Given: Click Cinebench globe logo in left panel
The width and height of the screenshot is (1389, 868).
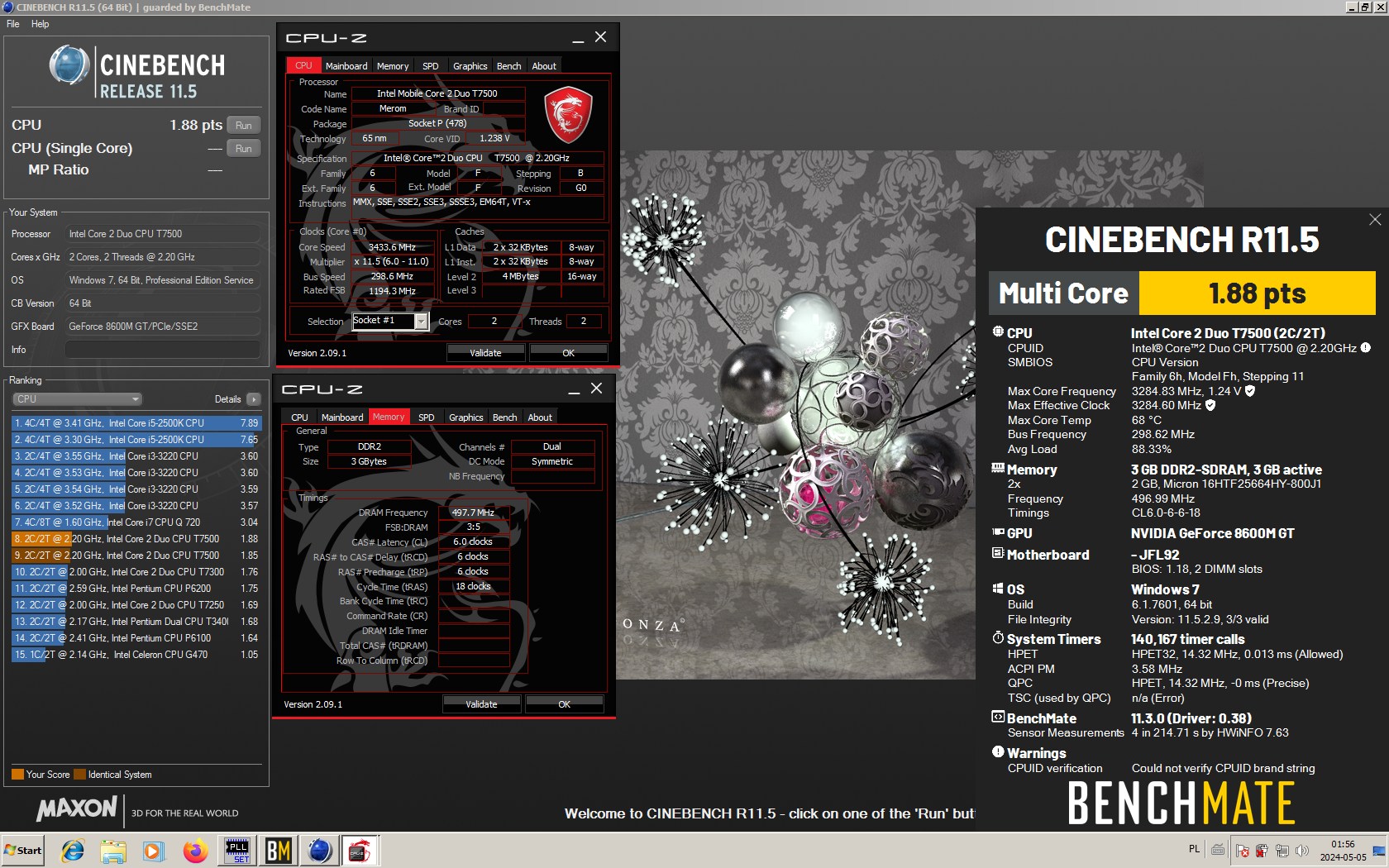Looking at the screenshot, I should (x=69, y=65).
